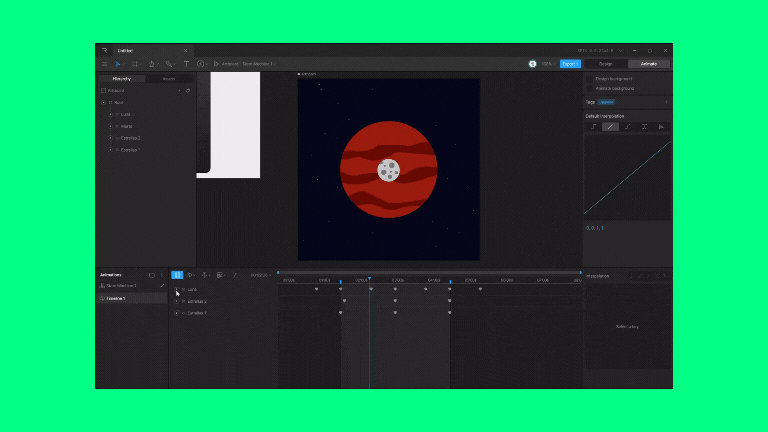Image resolution: width=768 pixels, height=432 pixels.
Task: Toggle visibility circle of Luna in hierarchy
Action: click(x=111, y=114)
